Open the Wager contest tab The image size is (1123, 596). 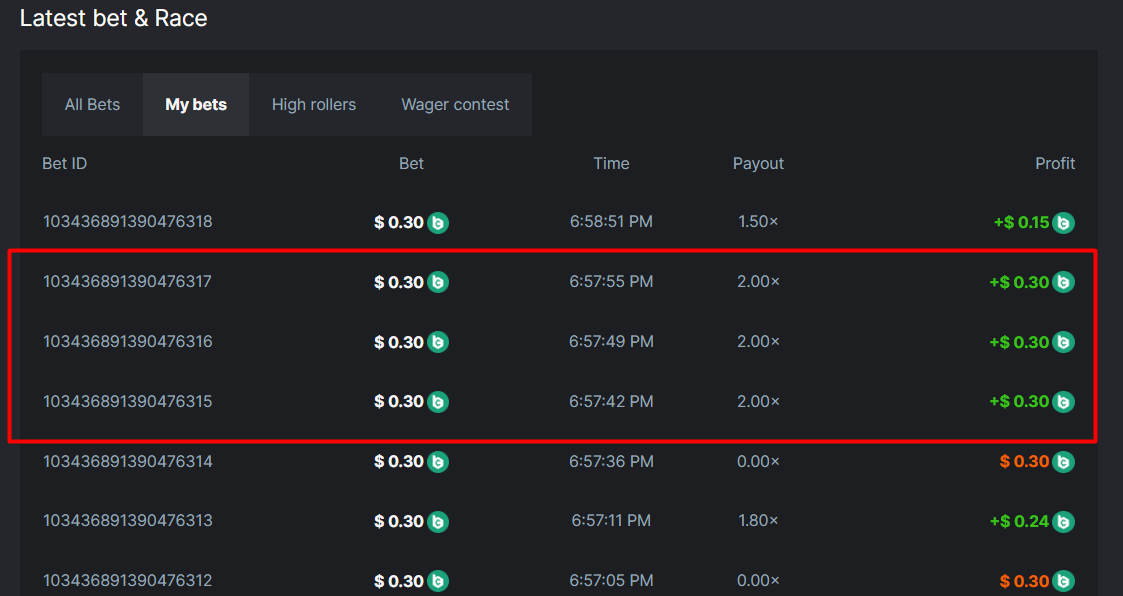pyautogui.click(x=455, y=104)
